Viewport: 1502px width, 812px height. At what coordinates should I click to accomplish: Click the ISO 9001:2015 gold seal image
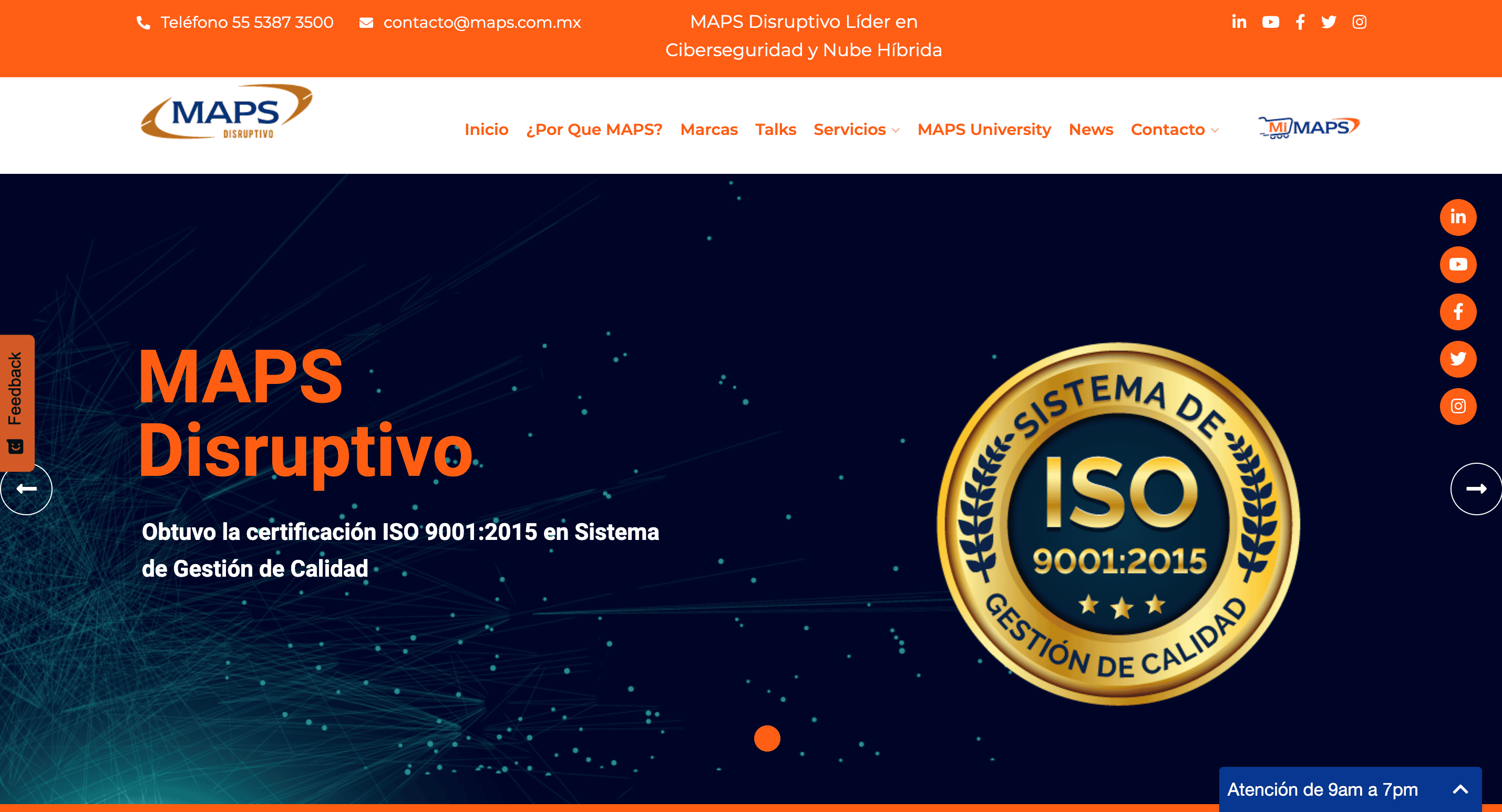[1118, 524]
